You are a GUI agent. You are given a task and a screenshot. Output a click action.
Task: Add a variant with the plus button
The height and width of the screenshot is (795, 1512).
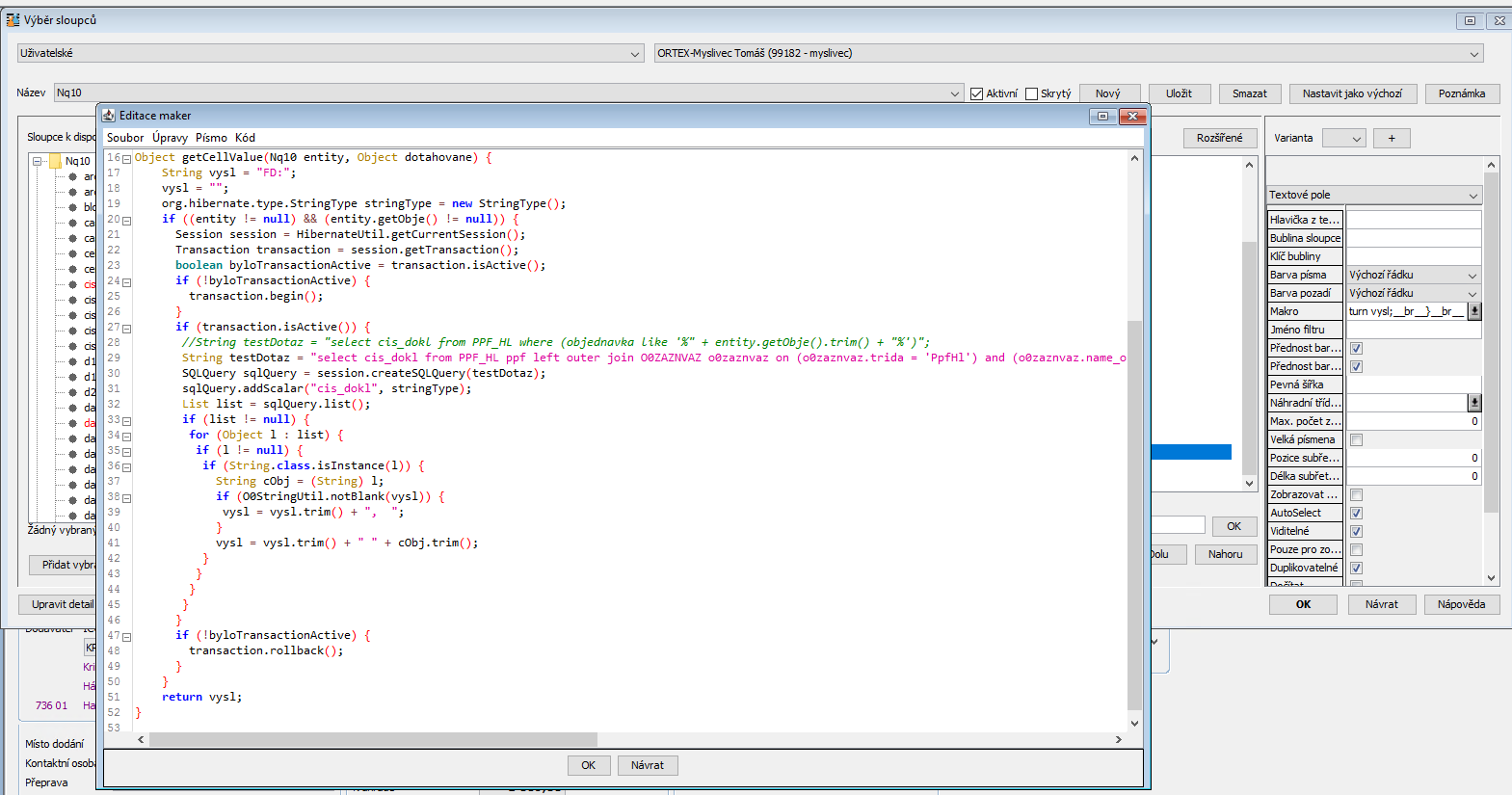(1391, 139)
